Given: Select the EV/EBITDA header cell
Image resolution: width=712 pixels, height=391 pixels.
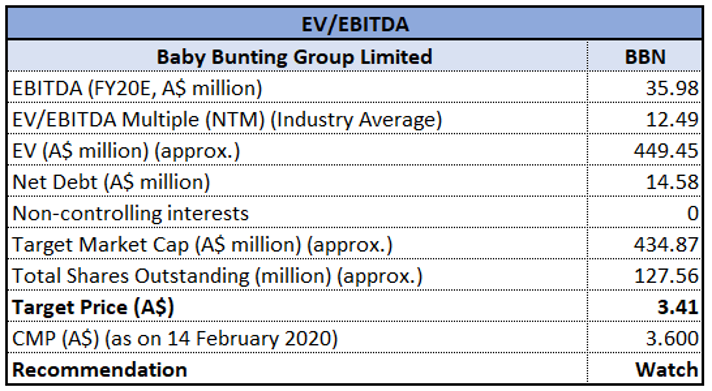Looking at the screenshot, I should click(355, 24).
